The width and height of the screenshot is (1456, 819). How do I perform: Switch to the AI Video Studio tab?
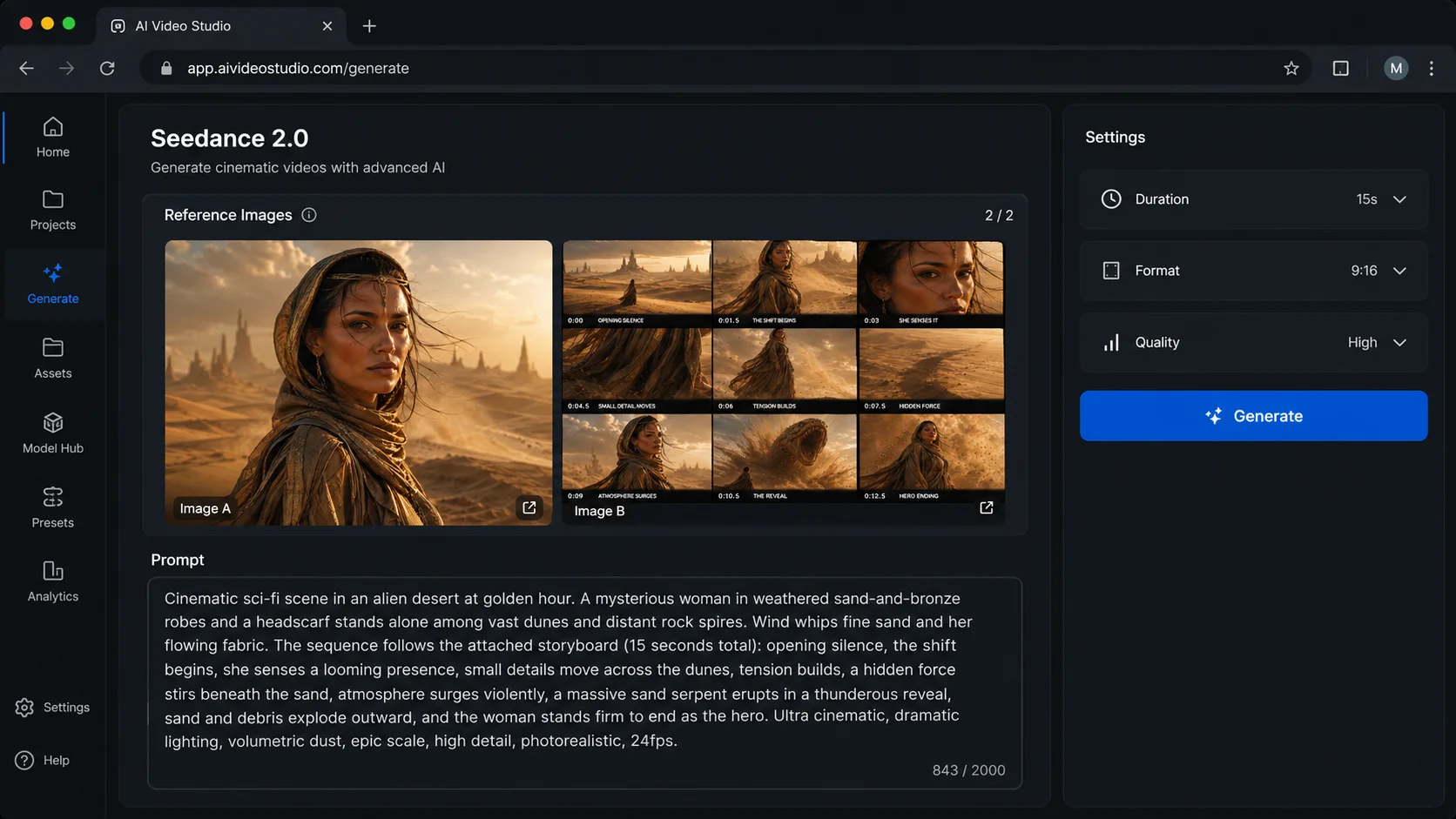tap(221, 26)
